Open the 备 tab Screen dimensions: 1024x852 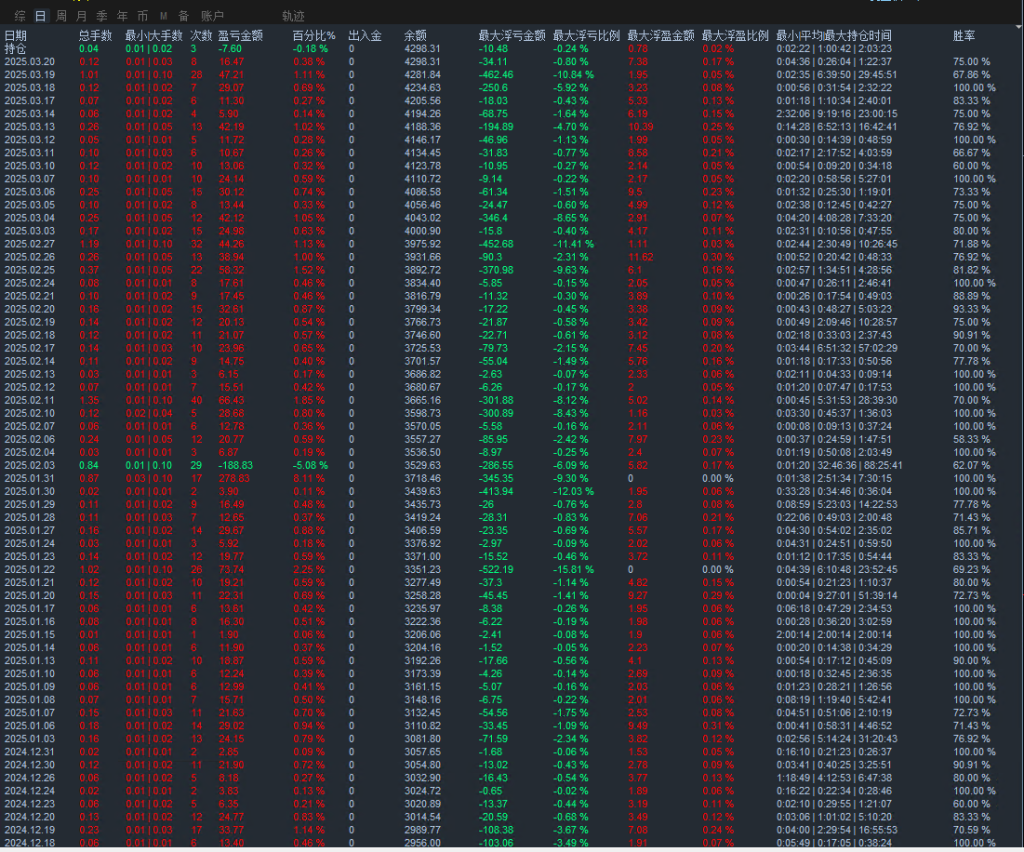pyautogui.click(x=182, y=16)
